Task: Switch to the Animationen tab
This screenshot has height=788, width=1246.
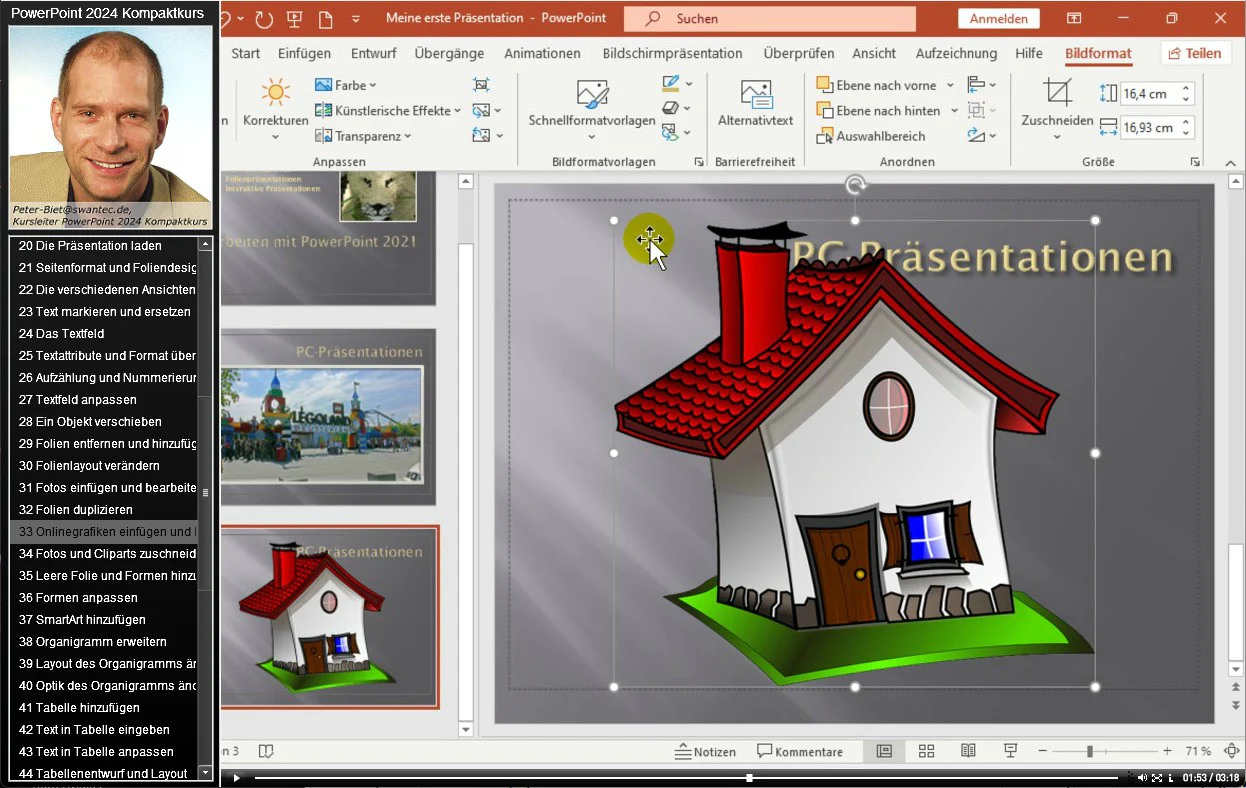Action: (x=542, y=54)
